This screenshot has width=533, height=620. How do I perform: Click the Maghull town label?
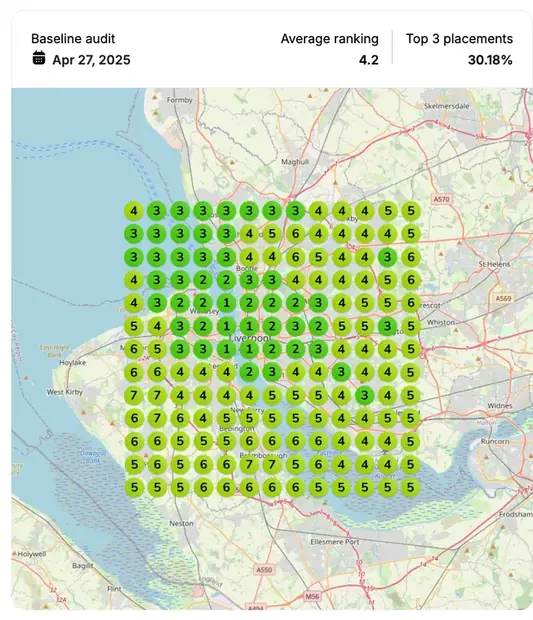coord(295,162)
